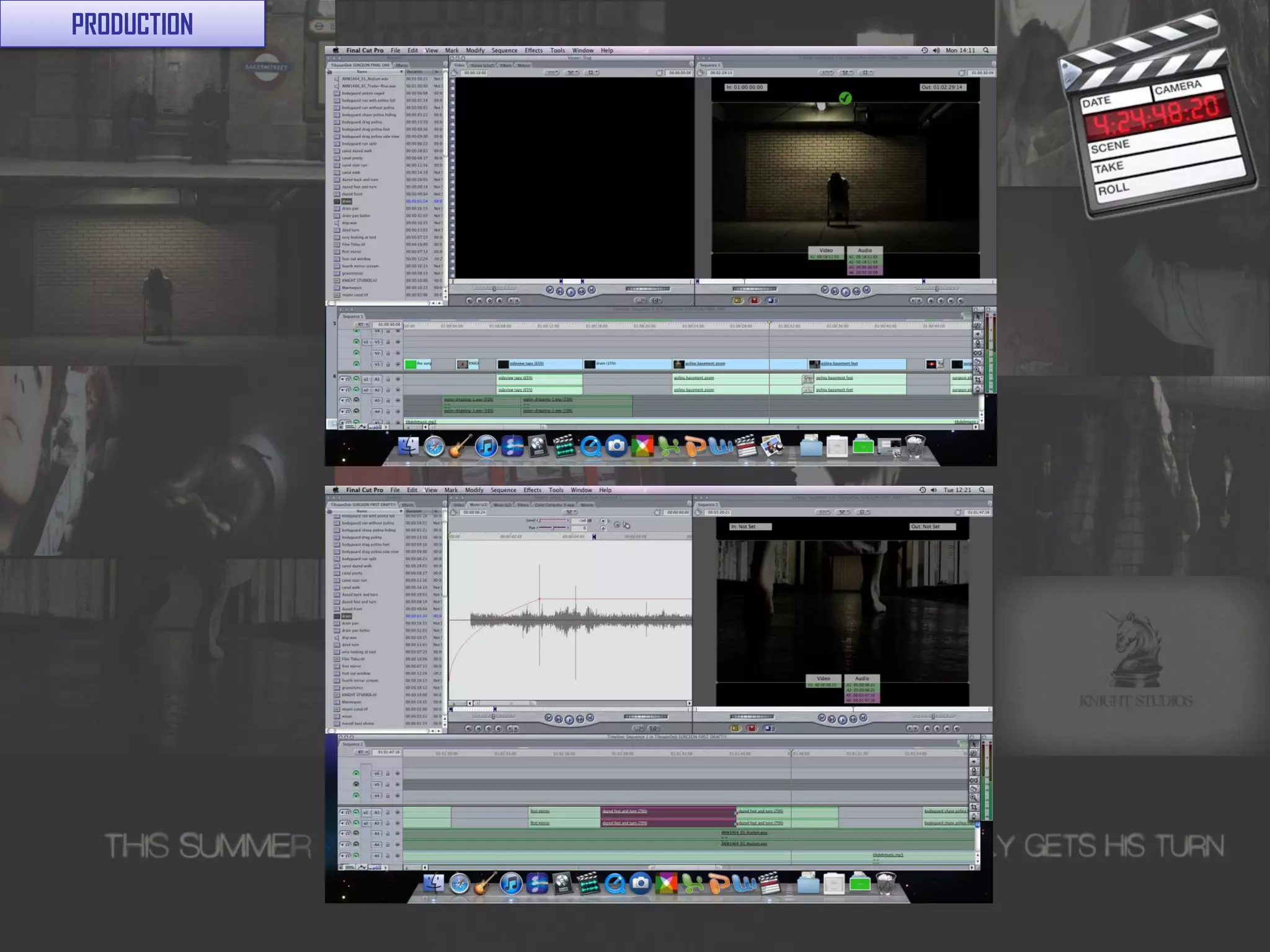Click red Overwrite edit button in lower Canvas

pyautogui.click(x=752, y=728)
